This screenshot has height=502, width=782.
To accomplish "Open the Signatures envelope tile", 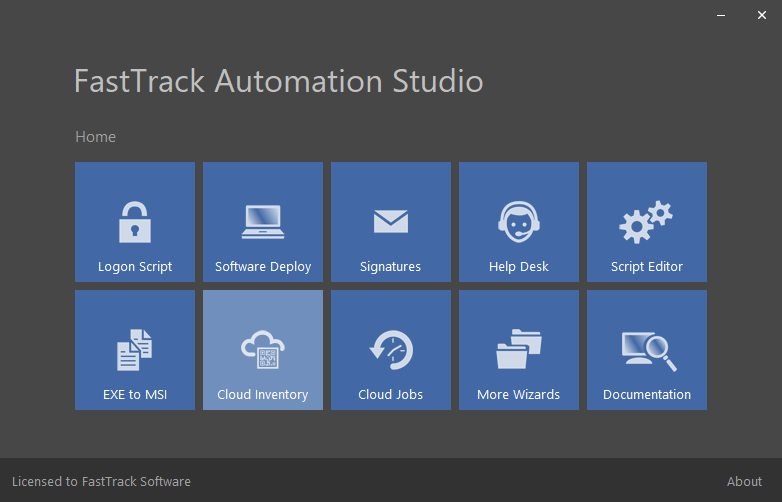I will [x=391, y=222].
